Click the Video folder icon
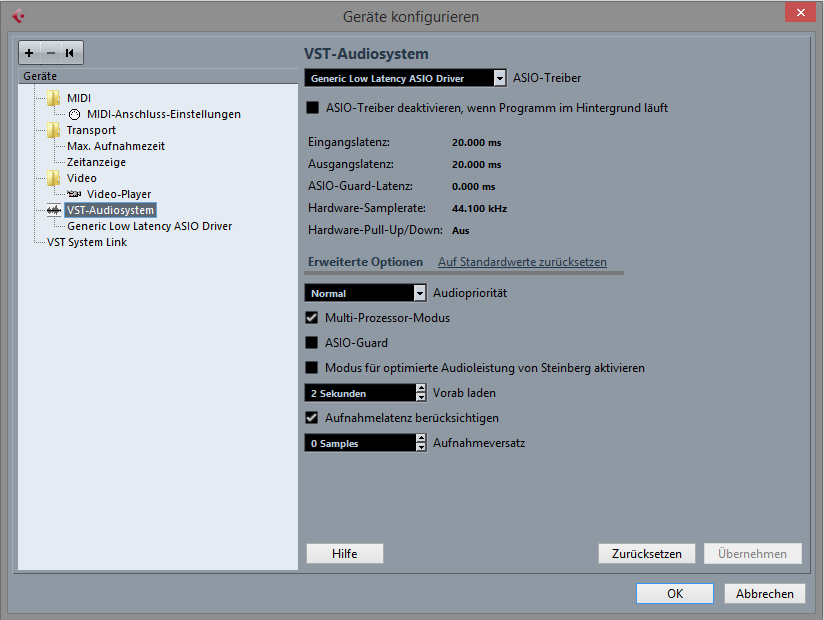This screenshot has width=824, height=620. pos(53,178)
